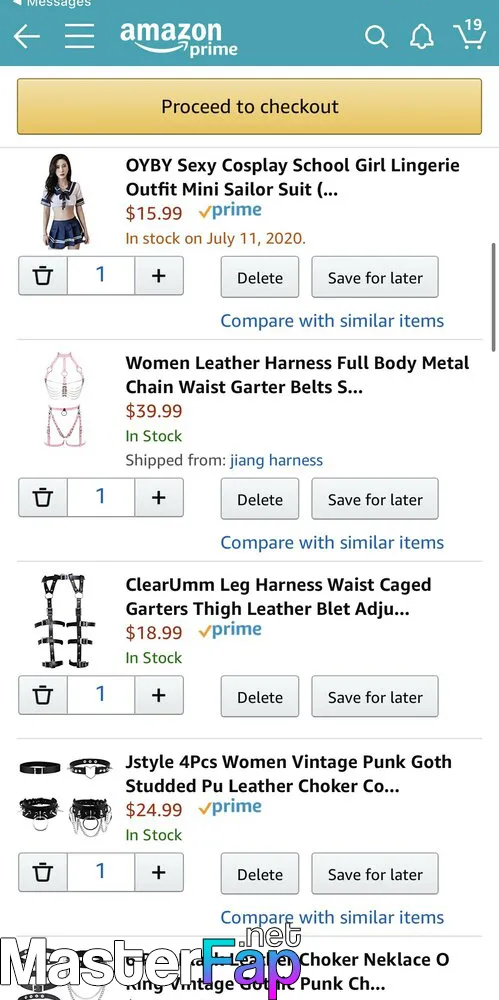The height and width of the screenshot is (1000, 499).
Task: Increase quantity of ClearUmm Leg Harness
Action: (x=159, y=696)
